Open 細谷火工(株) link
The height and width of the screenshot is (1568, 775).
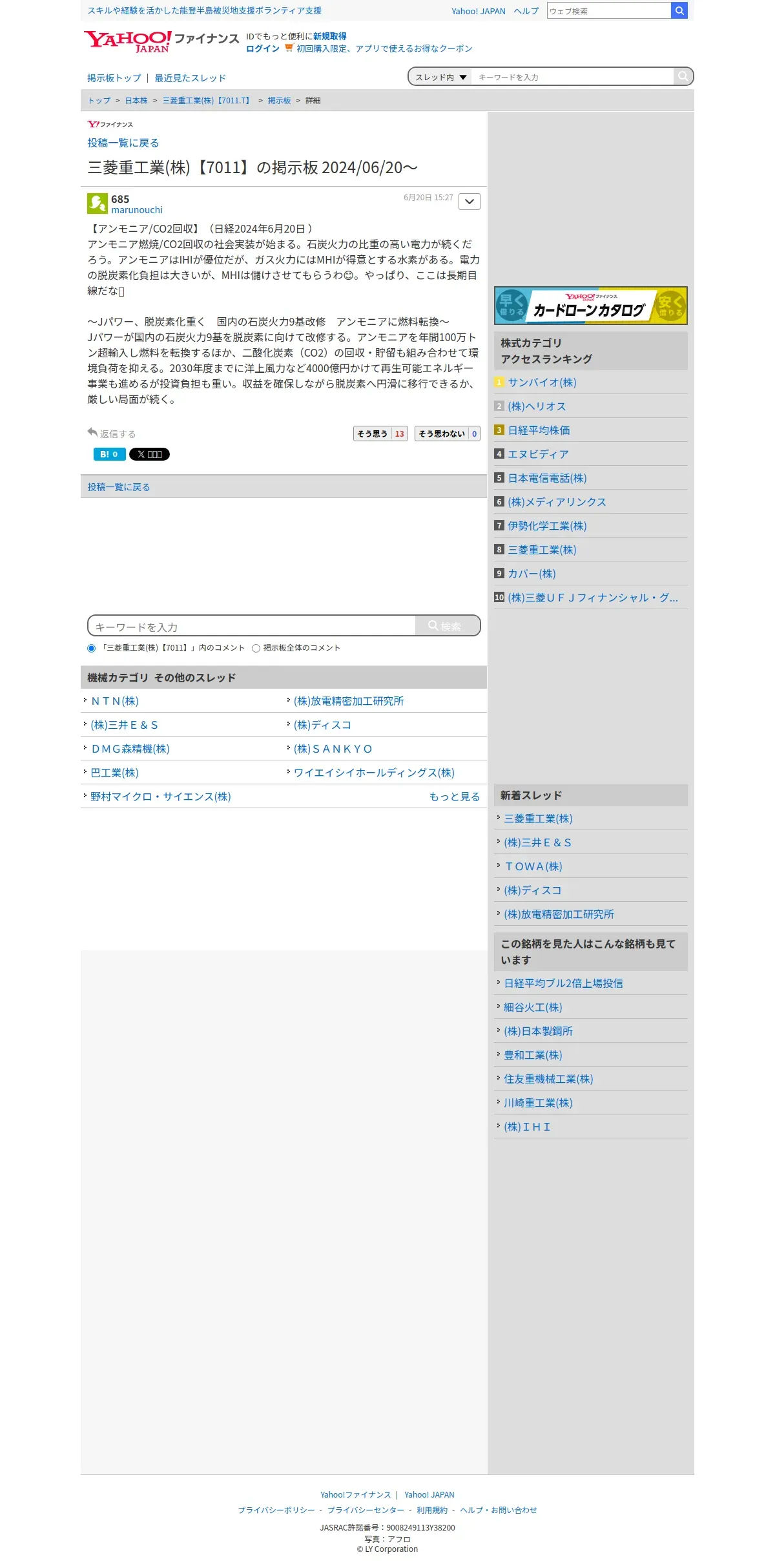coord(533,1007)
